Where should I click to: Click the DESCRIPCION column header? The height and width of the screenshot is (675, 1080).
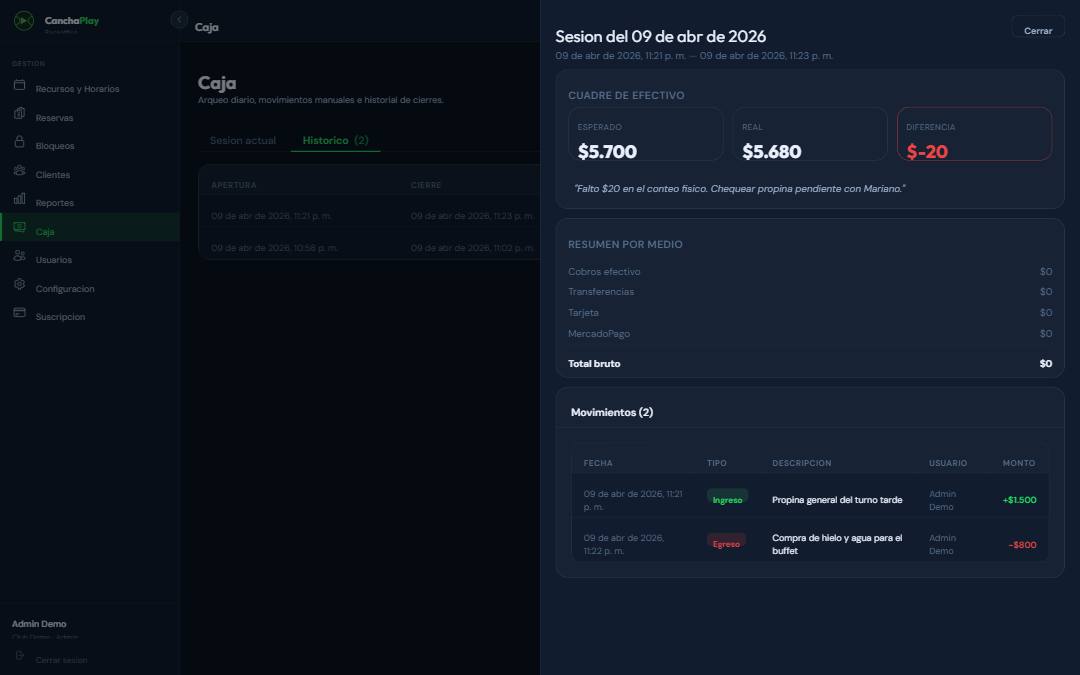point(802,463)
